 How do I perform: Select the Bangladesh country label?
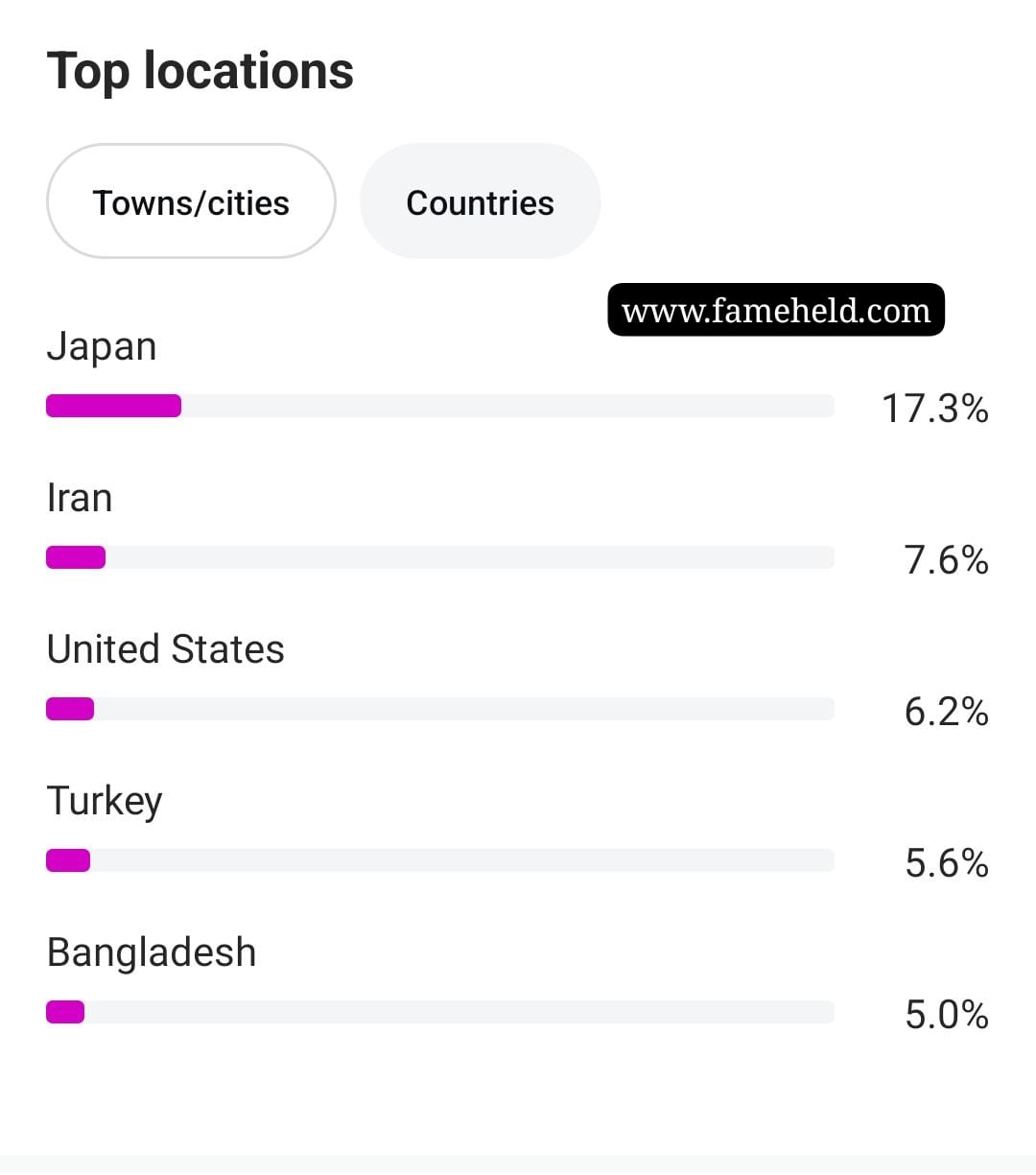151,952
